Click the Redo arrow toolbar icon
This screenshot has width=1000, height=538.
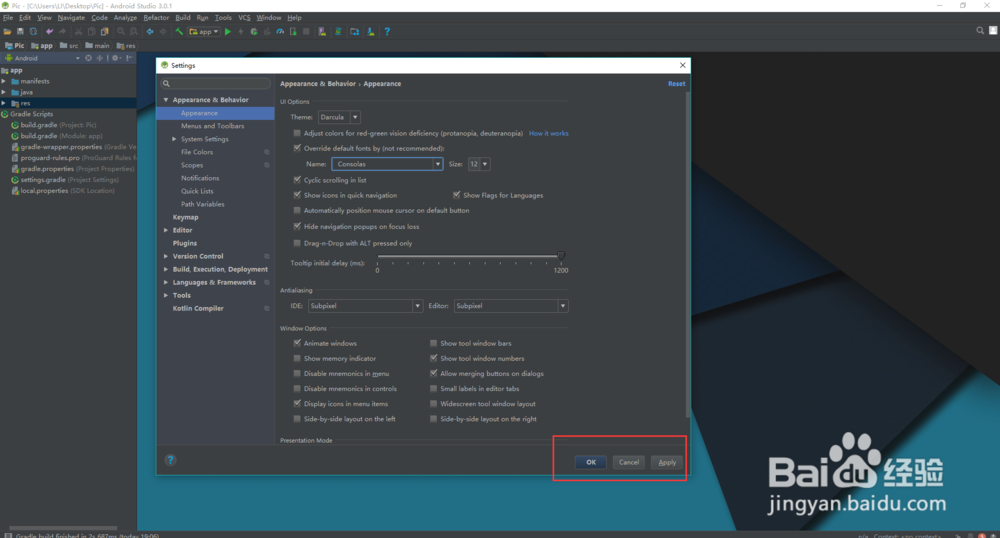pyautogui.click(x=62, y=31)
